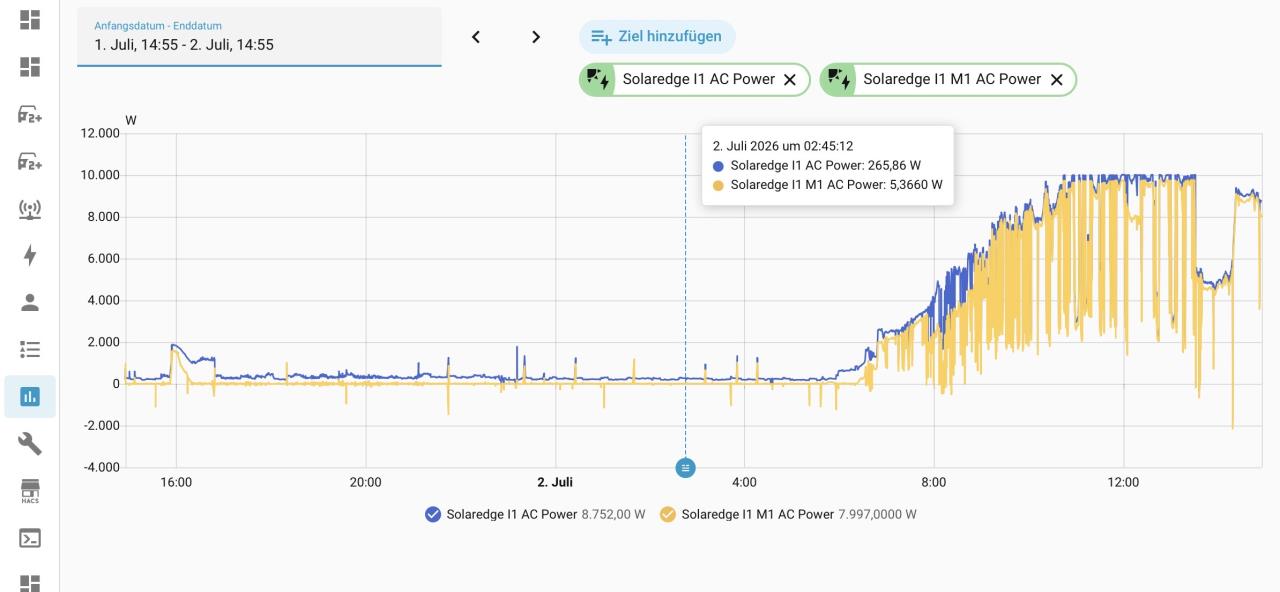The image size is (1280, 592).
Task: Open the radio tower icon in sidebar
Action: [30, 209]
